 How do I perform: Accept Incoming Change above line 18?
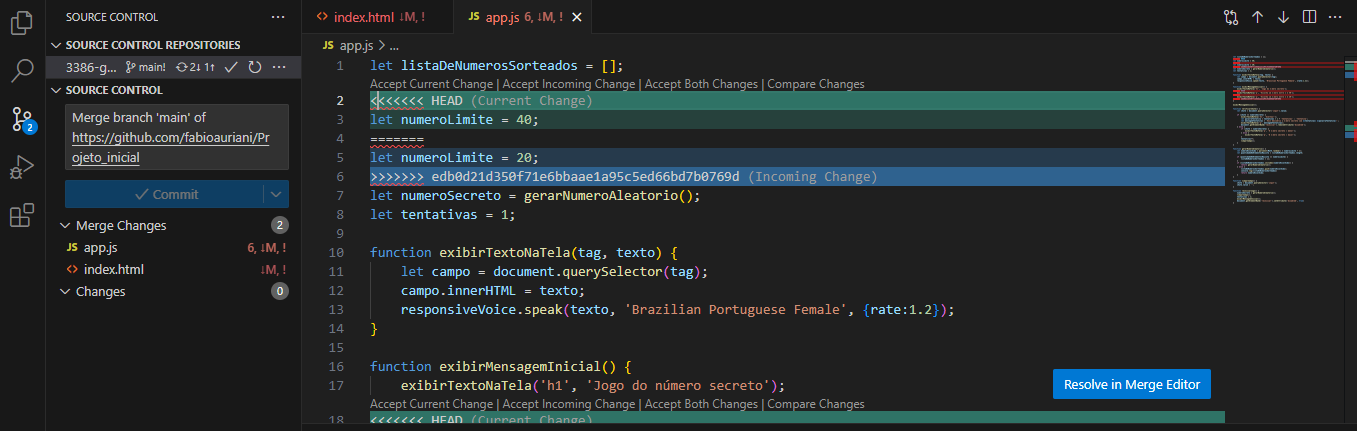[569, 404]
